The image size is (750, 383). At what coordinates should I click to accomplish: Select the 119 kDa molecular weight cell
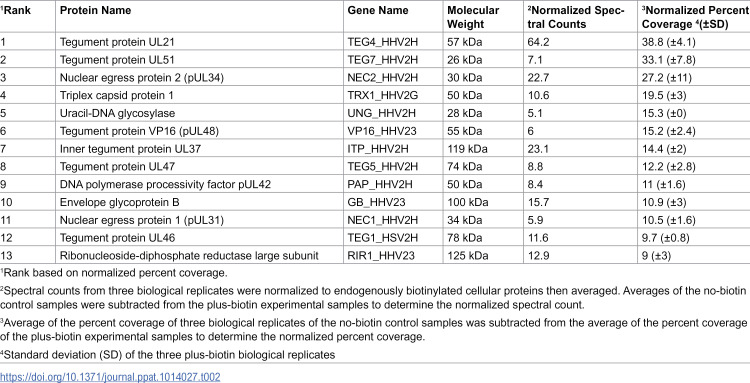(483, 149)
